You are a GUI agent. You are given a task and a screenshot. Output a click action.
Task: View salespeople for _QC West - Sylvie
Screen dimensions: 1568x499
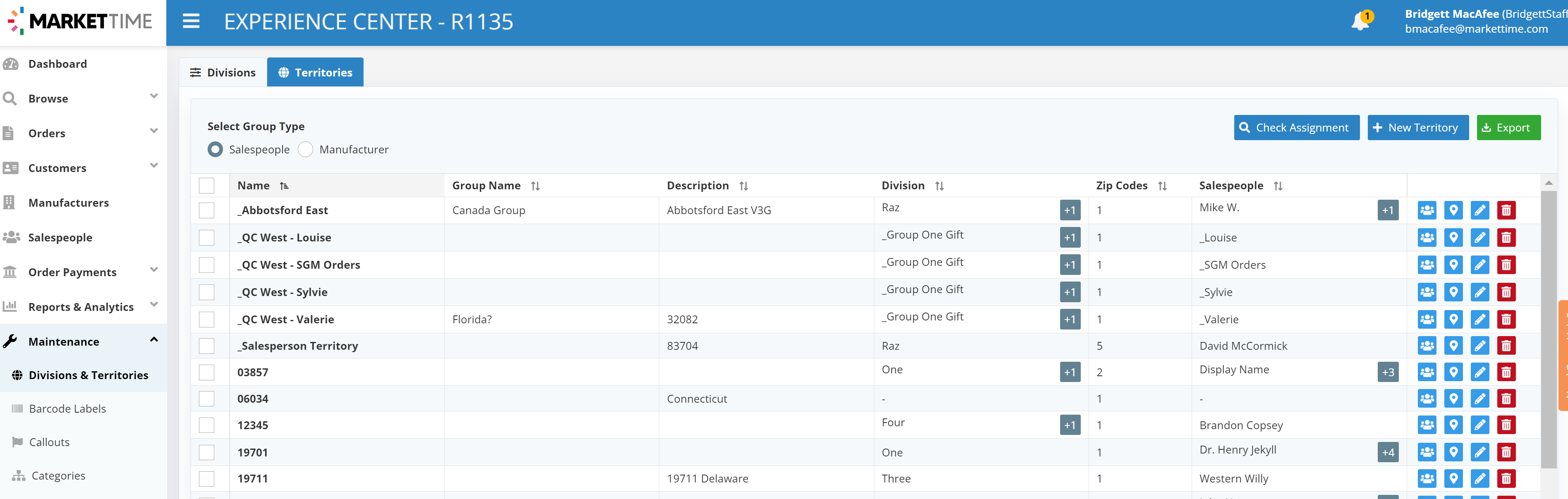pos(1427,293)
